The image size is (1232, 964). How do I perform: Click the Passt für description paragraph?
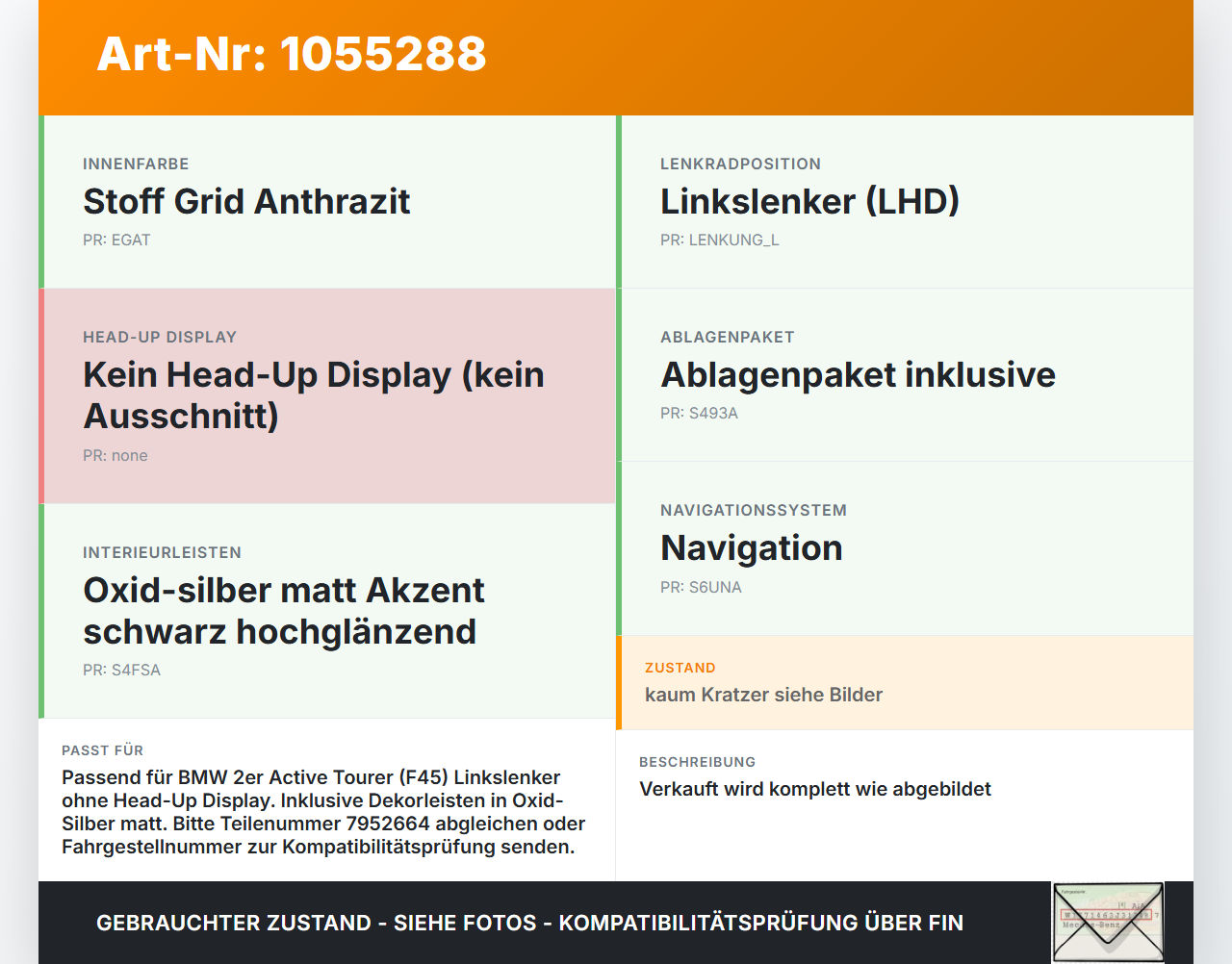point(323,812)
